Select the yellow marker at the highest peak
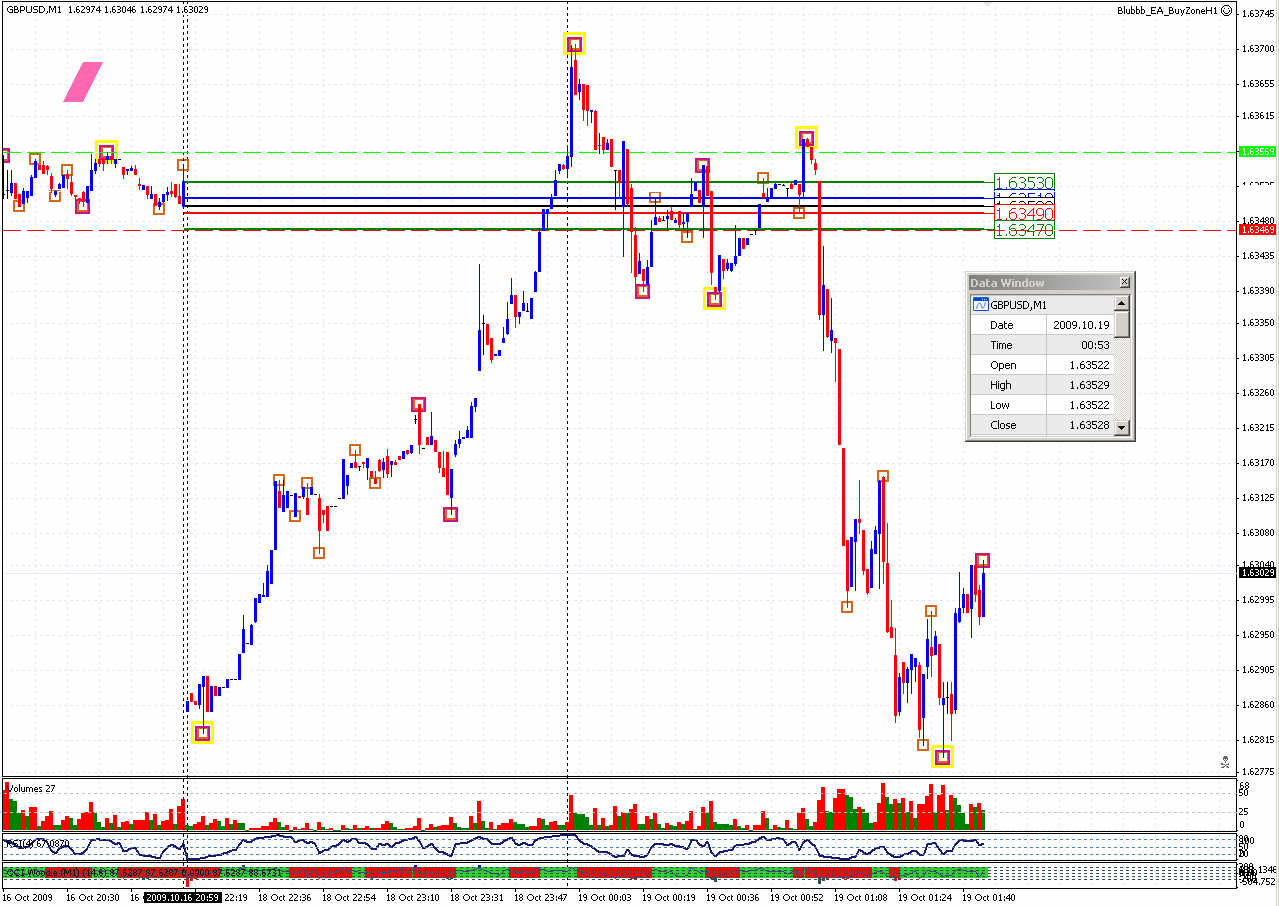 574,44
